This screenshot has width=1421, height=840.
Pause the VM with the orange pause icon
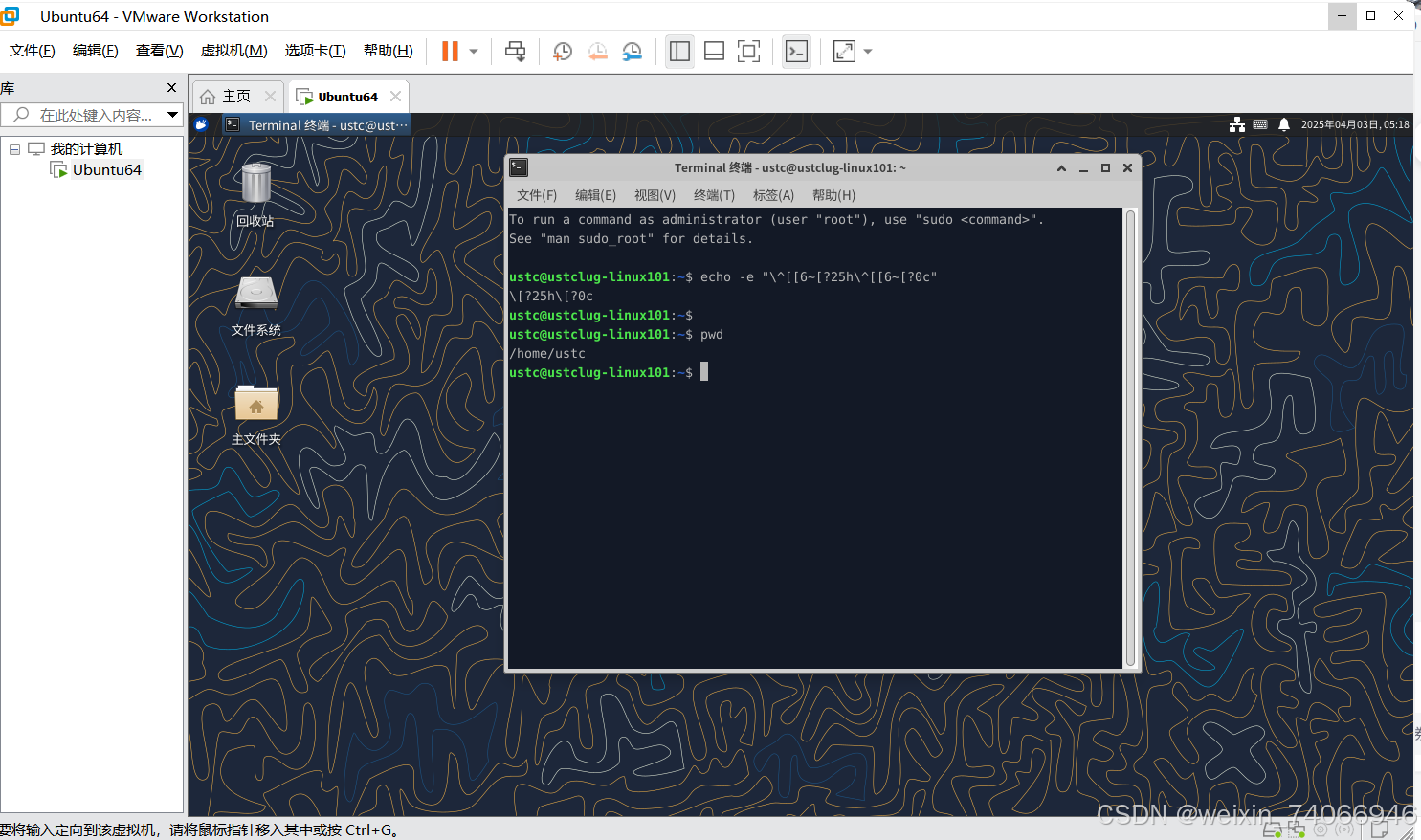click(450, 52)
